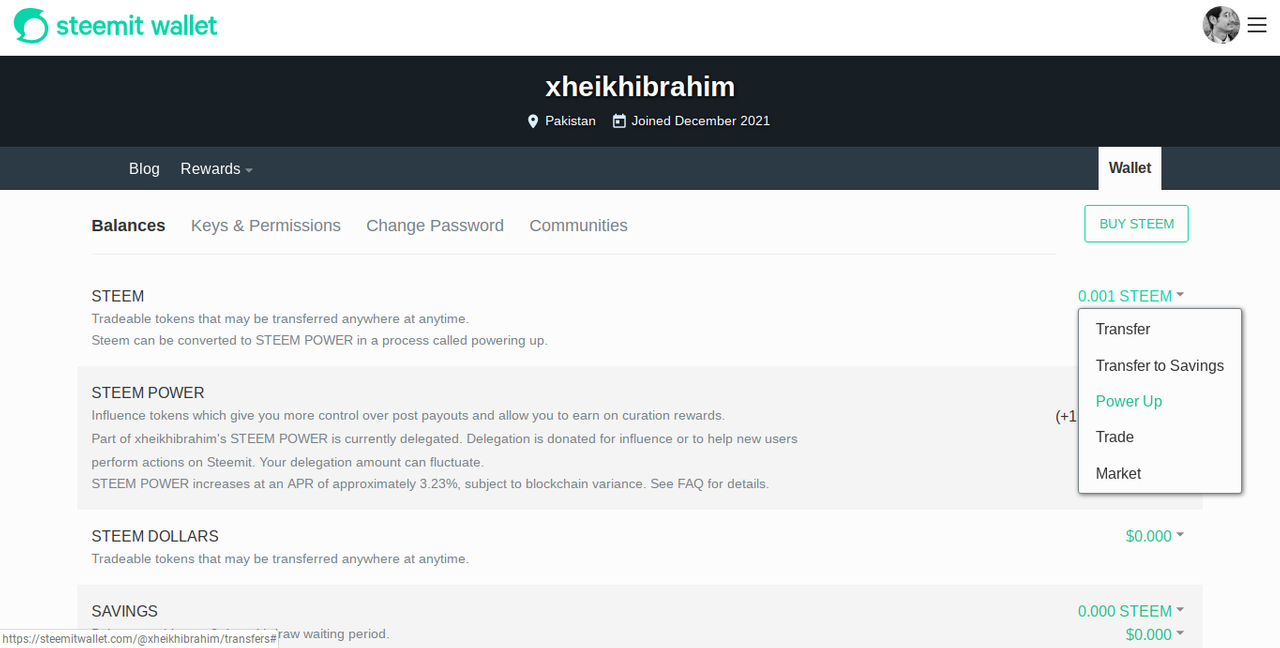Open the hamburger menu icon
1280x648 pixels.
1257,26
